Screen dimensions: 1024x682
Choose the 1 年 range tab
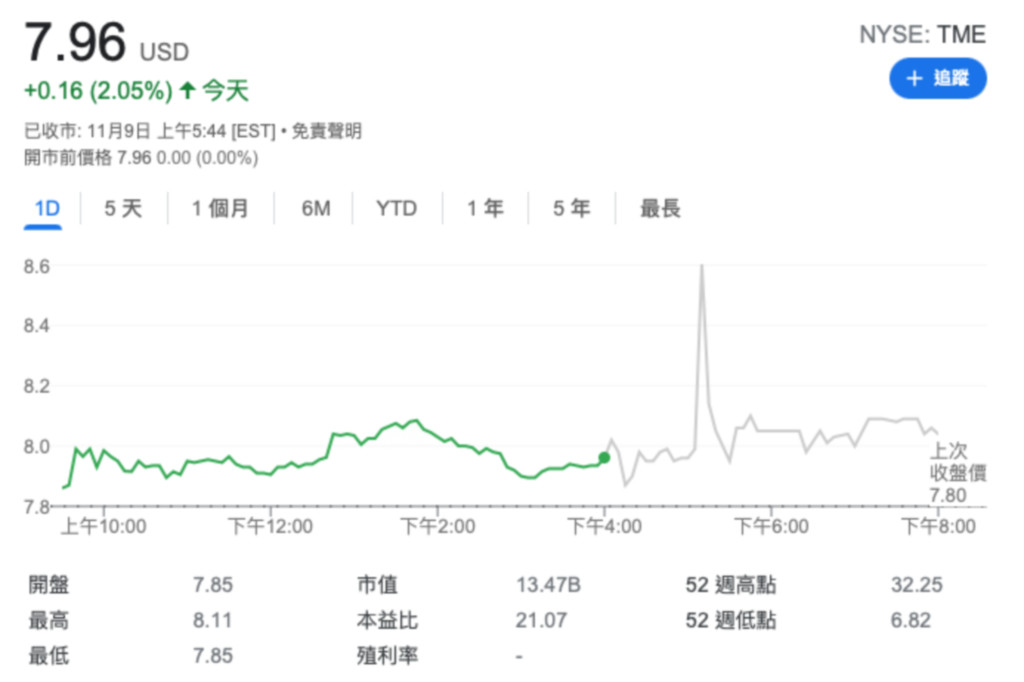click(x=485, y=208)
